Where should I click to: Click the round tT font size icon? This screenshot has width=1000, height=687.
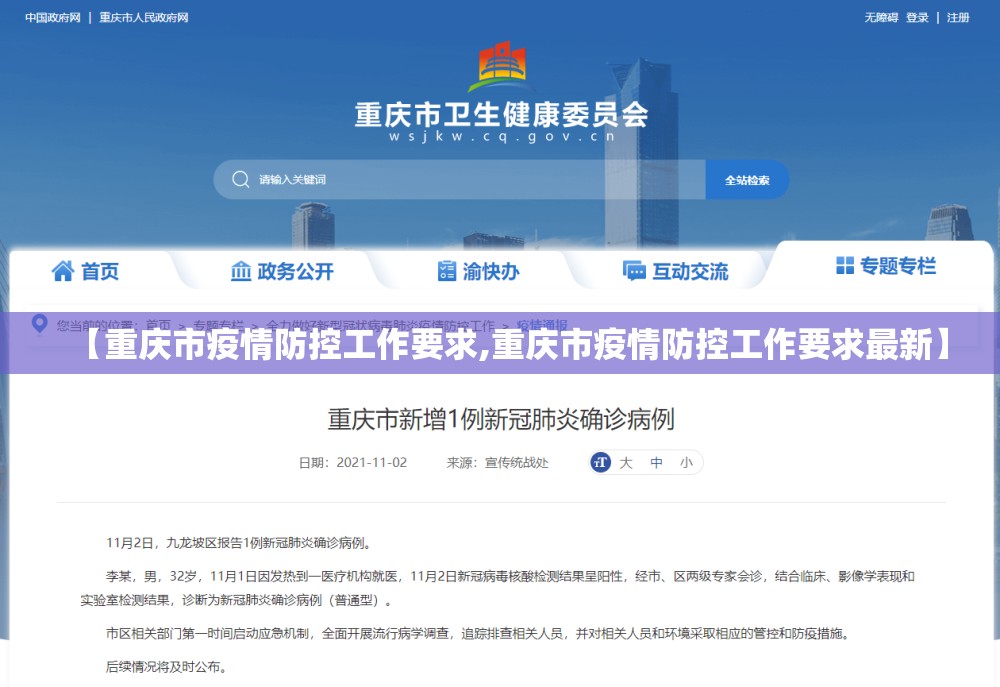600,462
